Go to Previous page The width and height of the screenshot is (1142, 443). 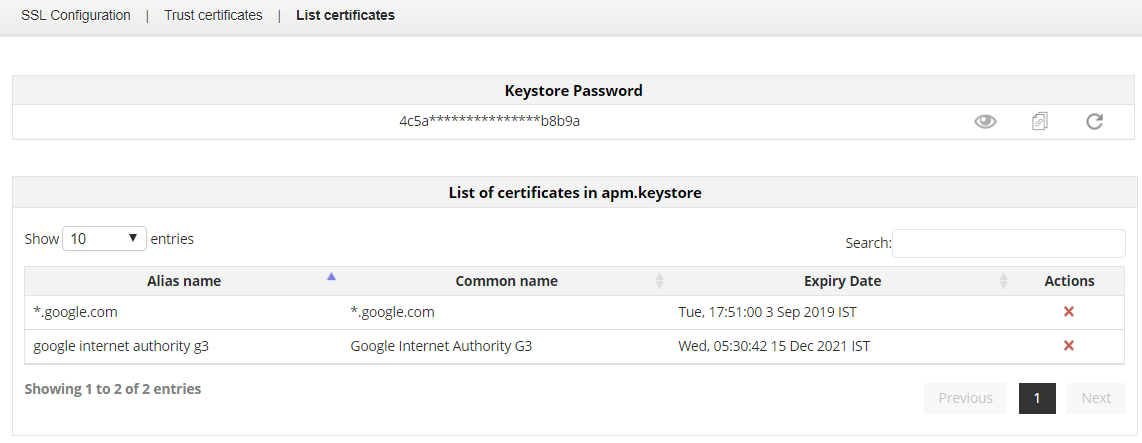click(x=965, y=398)
